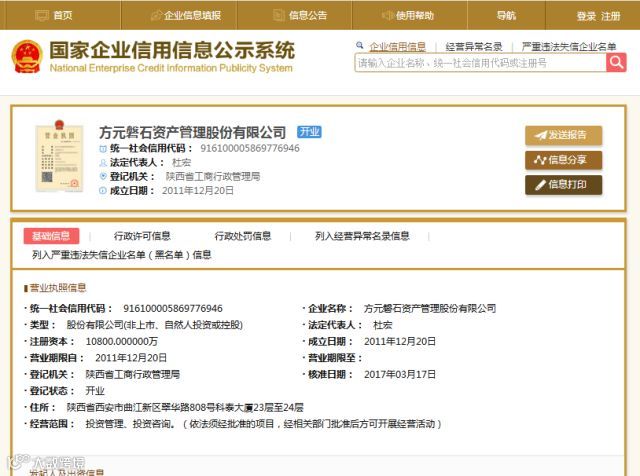
Task: Click the credit code icon in header card
Action: (103, 149)
